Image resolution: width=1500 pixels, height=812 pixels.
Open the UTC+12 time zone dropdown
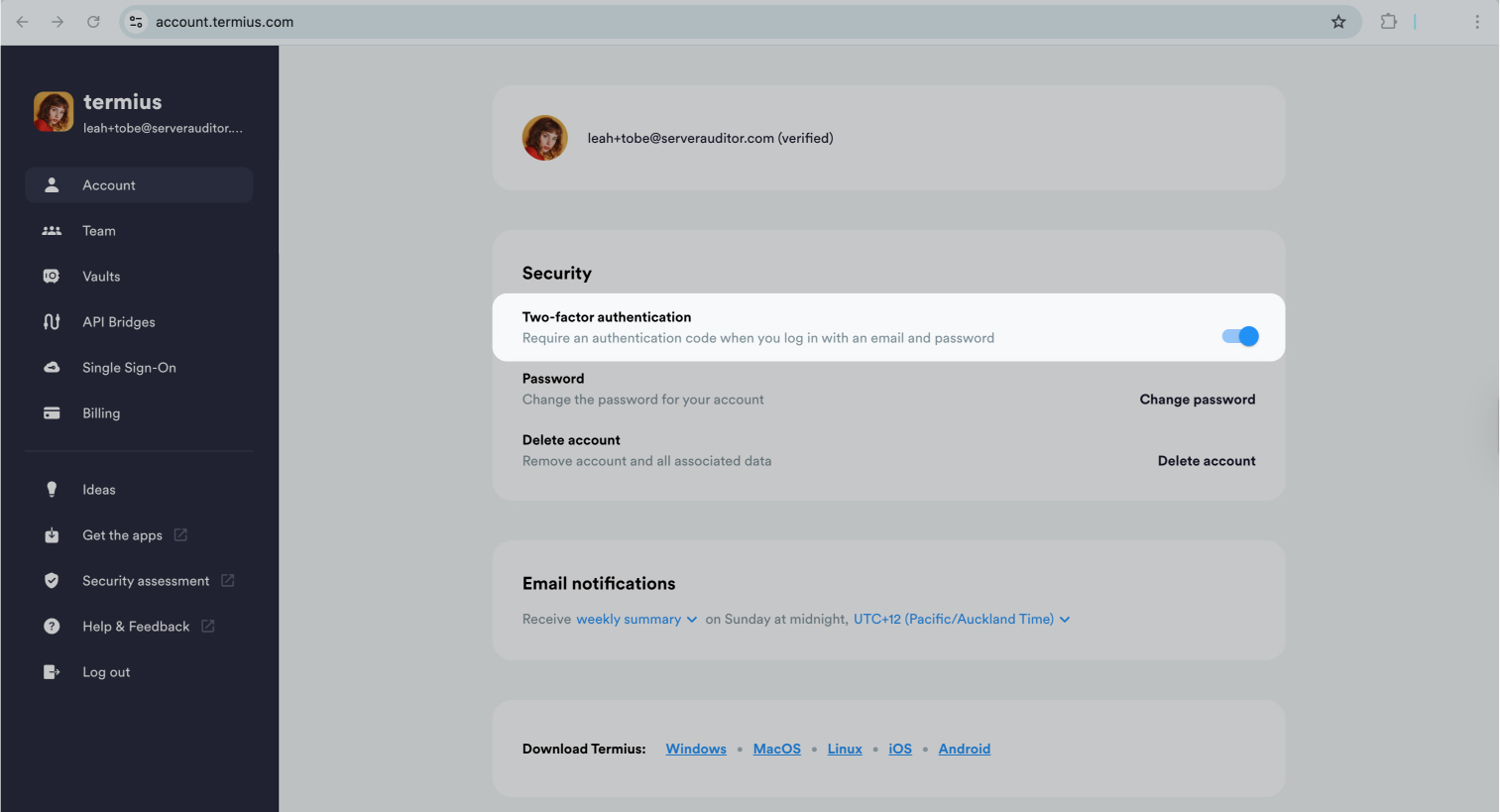[x=962, y=620]
